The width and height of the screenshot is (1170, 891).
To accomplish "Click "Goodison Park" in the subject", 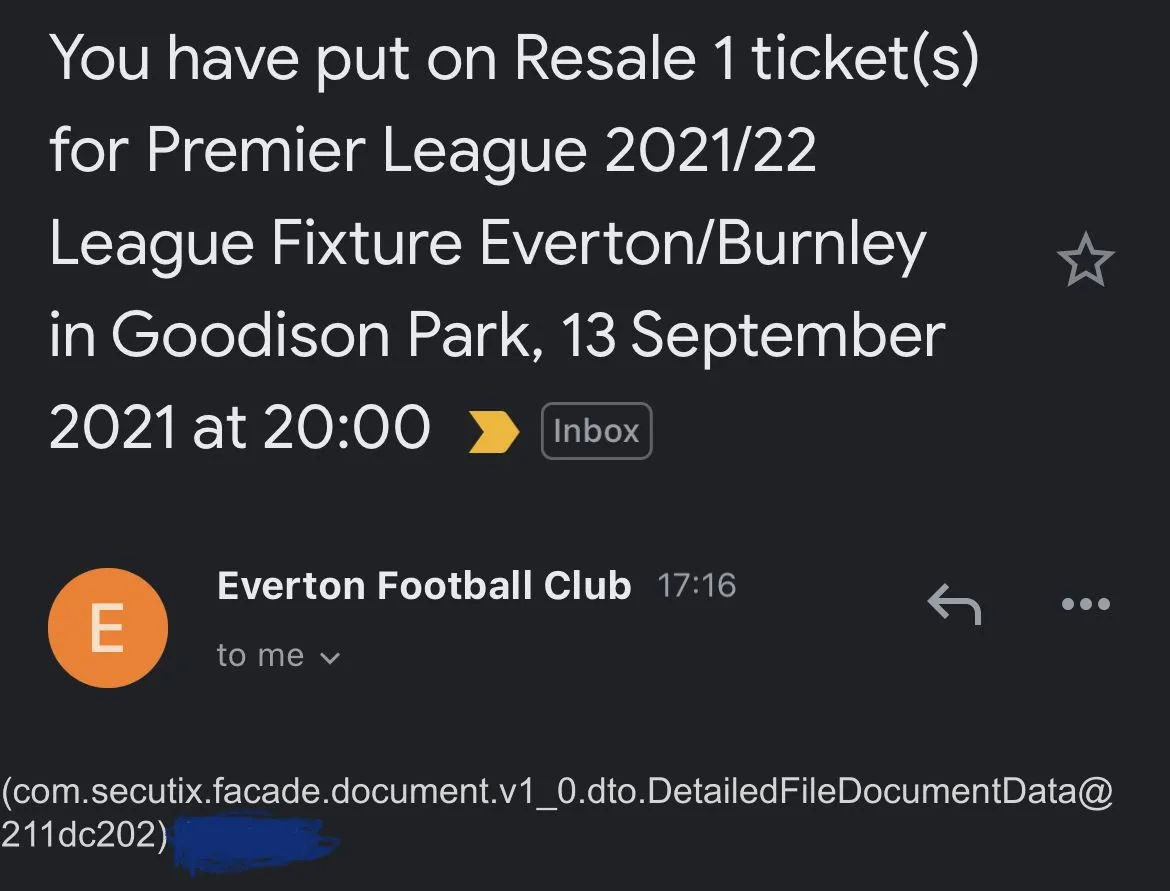I will coord(320,336).
